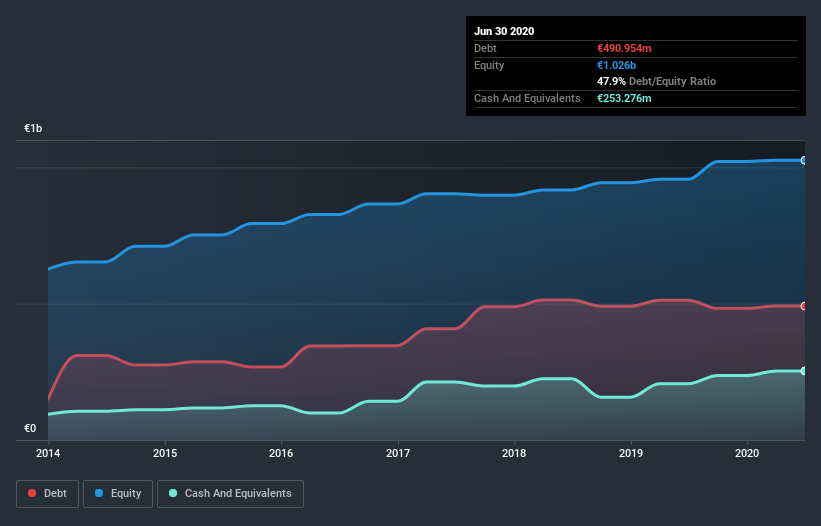Image resolution: width=821 pixels, height=526 pixels.
Task: Toggle the Equity series legend button
Action: 118,494
